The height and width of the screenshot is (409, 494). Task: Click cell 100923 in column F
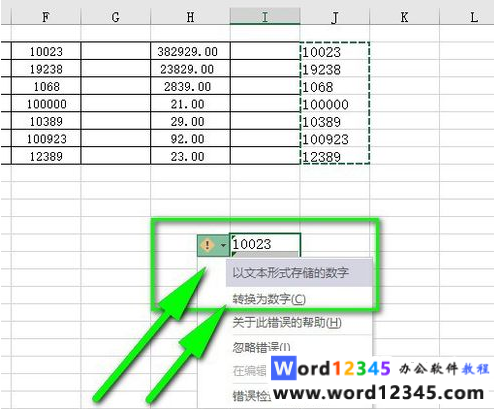pyautogui.click(x=46, y=138)
